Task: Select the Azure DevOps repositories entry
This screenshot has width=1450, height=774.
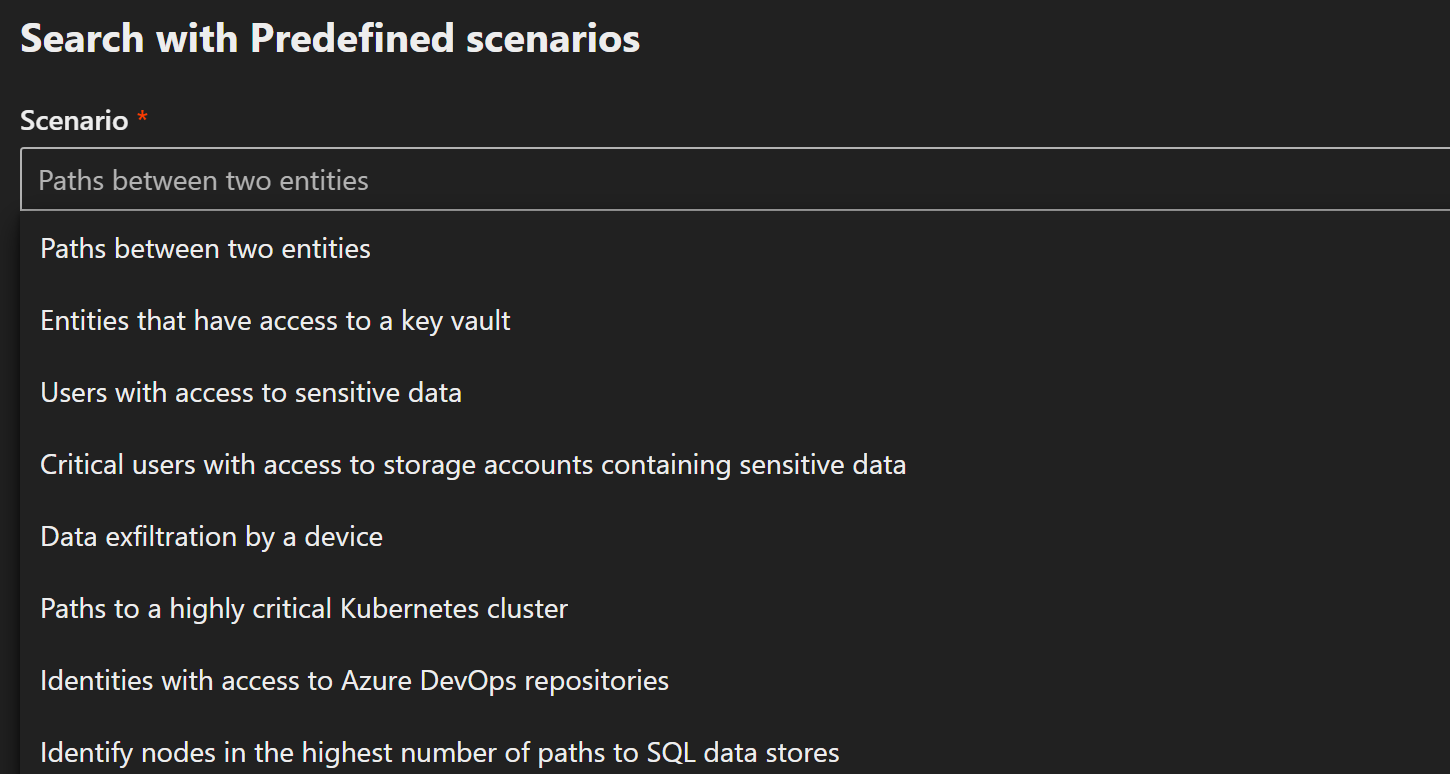Action: coord(354,680)
